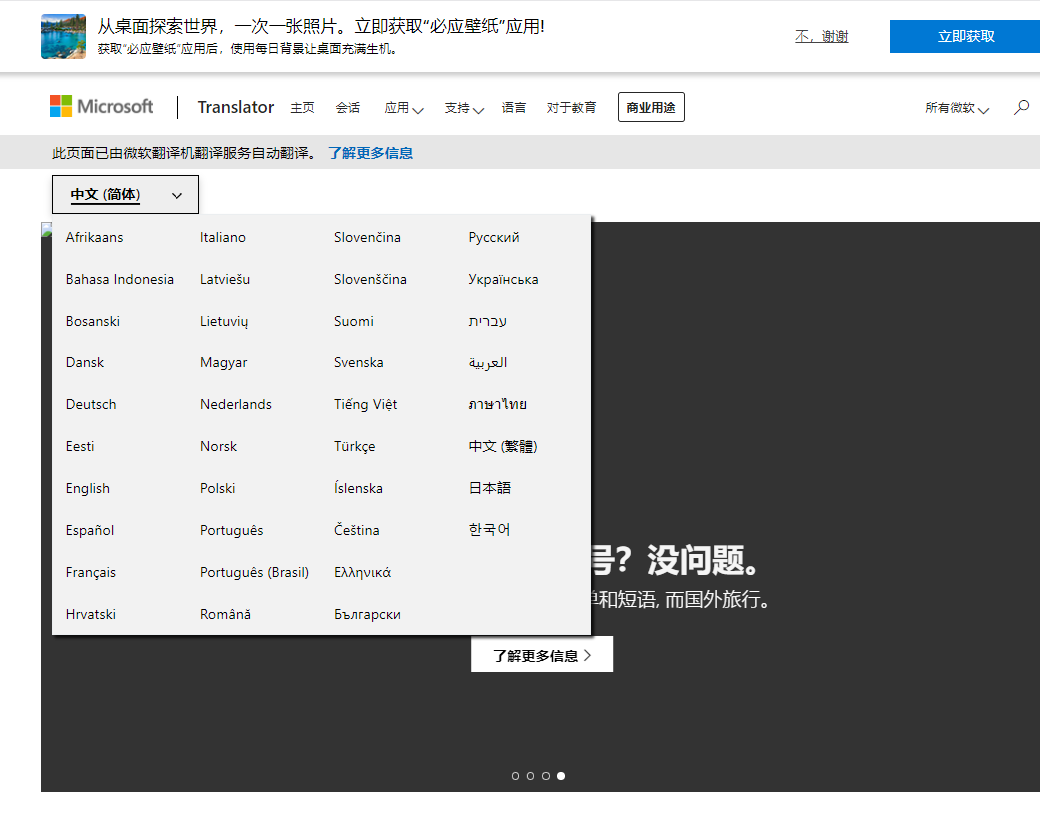
Task: Select Slovenščina language
Action: 370,279
